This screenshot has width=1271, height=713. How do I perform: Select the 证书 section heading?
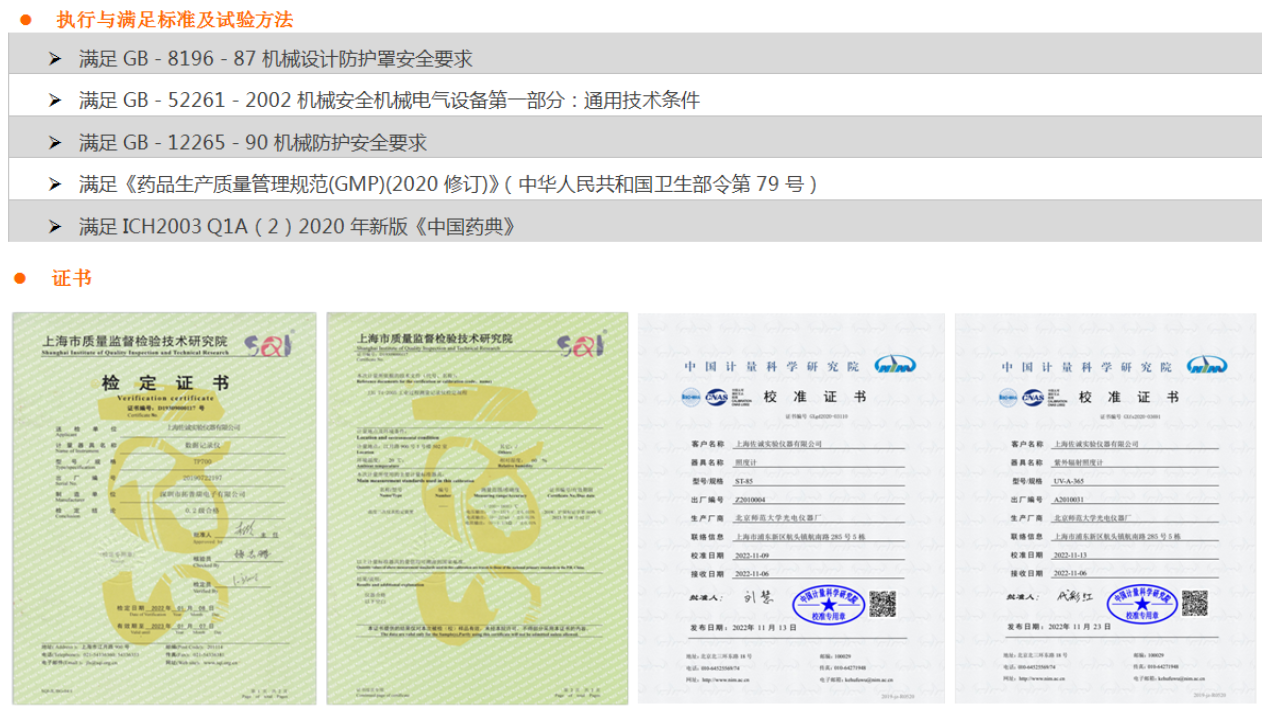pyautogui.click(x=72, y=278)
